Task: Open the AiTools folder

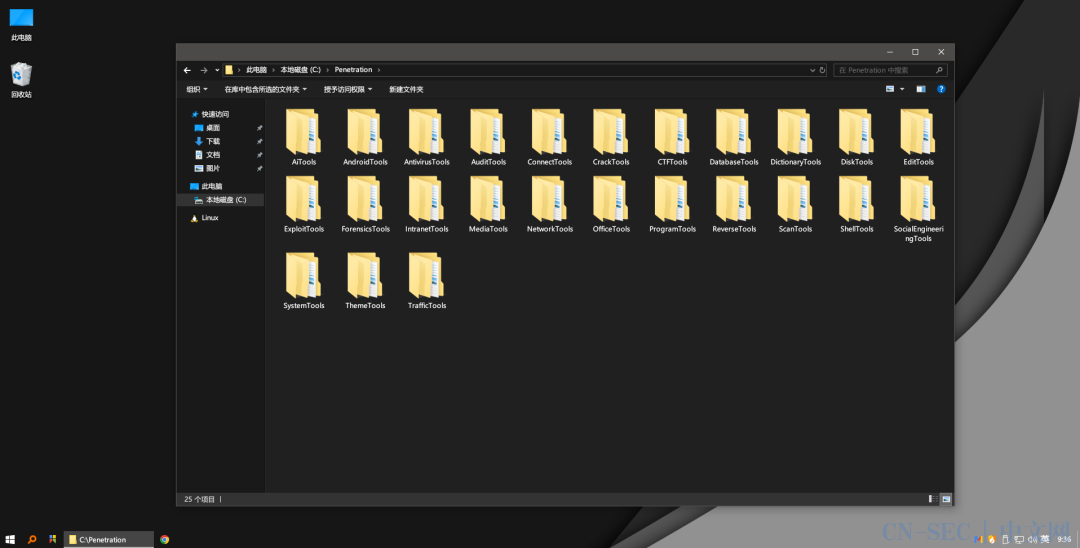Action: point(304,138)
